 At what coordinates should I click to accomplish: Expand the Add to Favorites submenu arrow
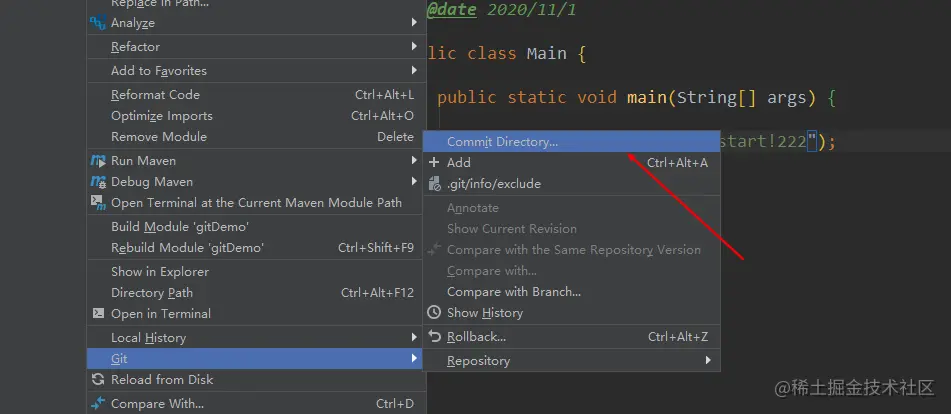point(414,70)
